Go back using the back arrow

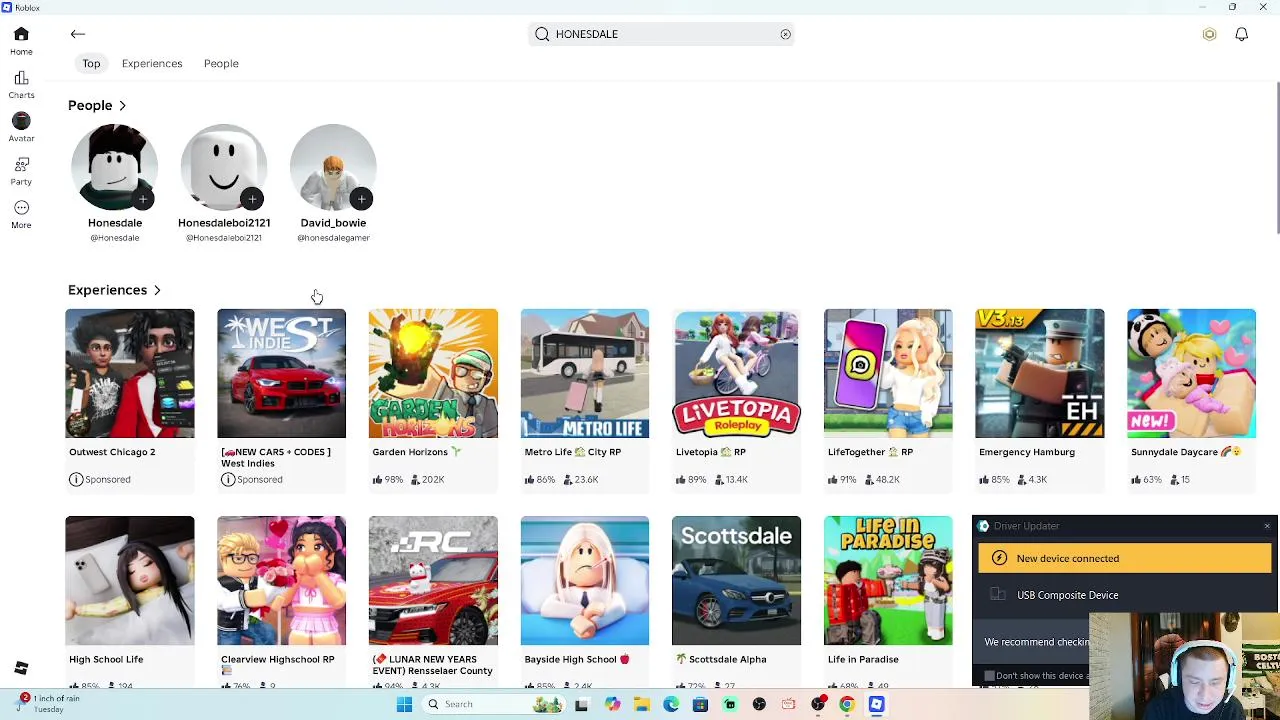[x=77, y=34]
